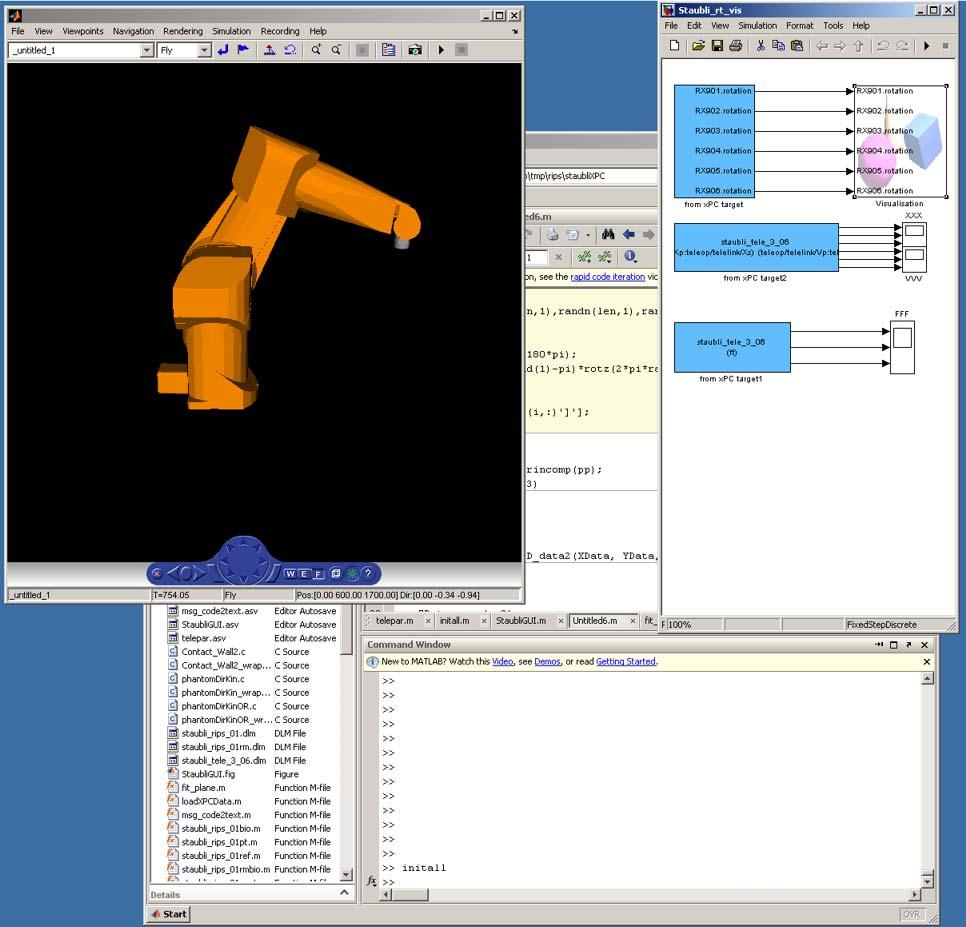Click the Copy icon in Staubli_rt_vis
The height and width of the screenshot is (927, 966).
coord(779,46)
